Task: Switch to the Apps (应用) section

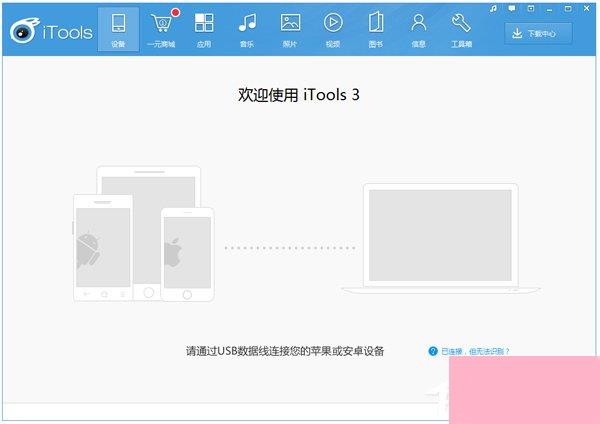Action: [204, 29]
